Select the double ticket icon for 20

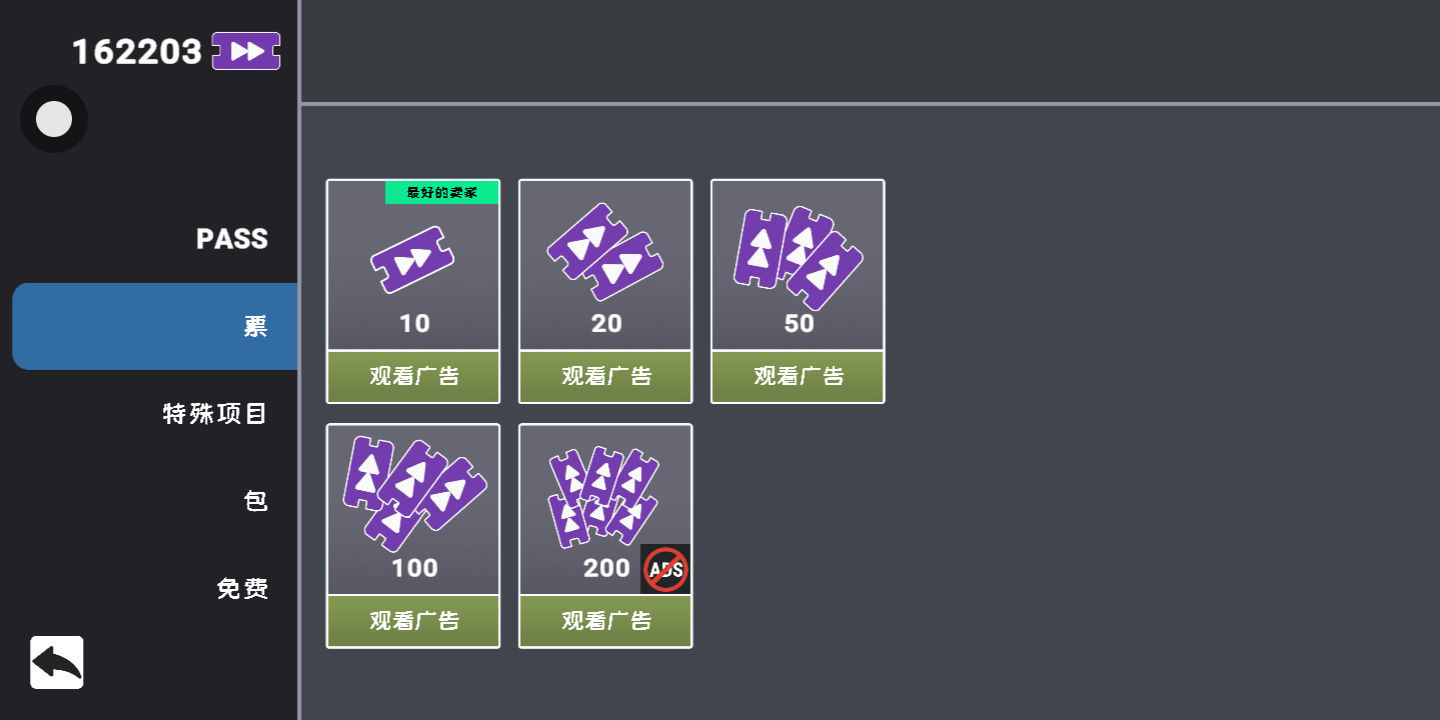tap(605, 252)
